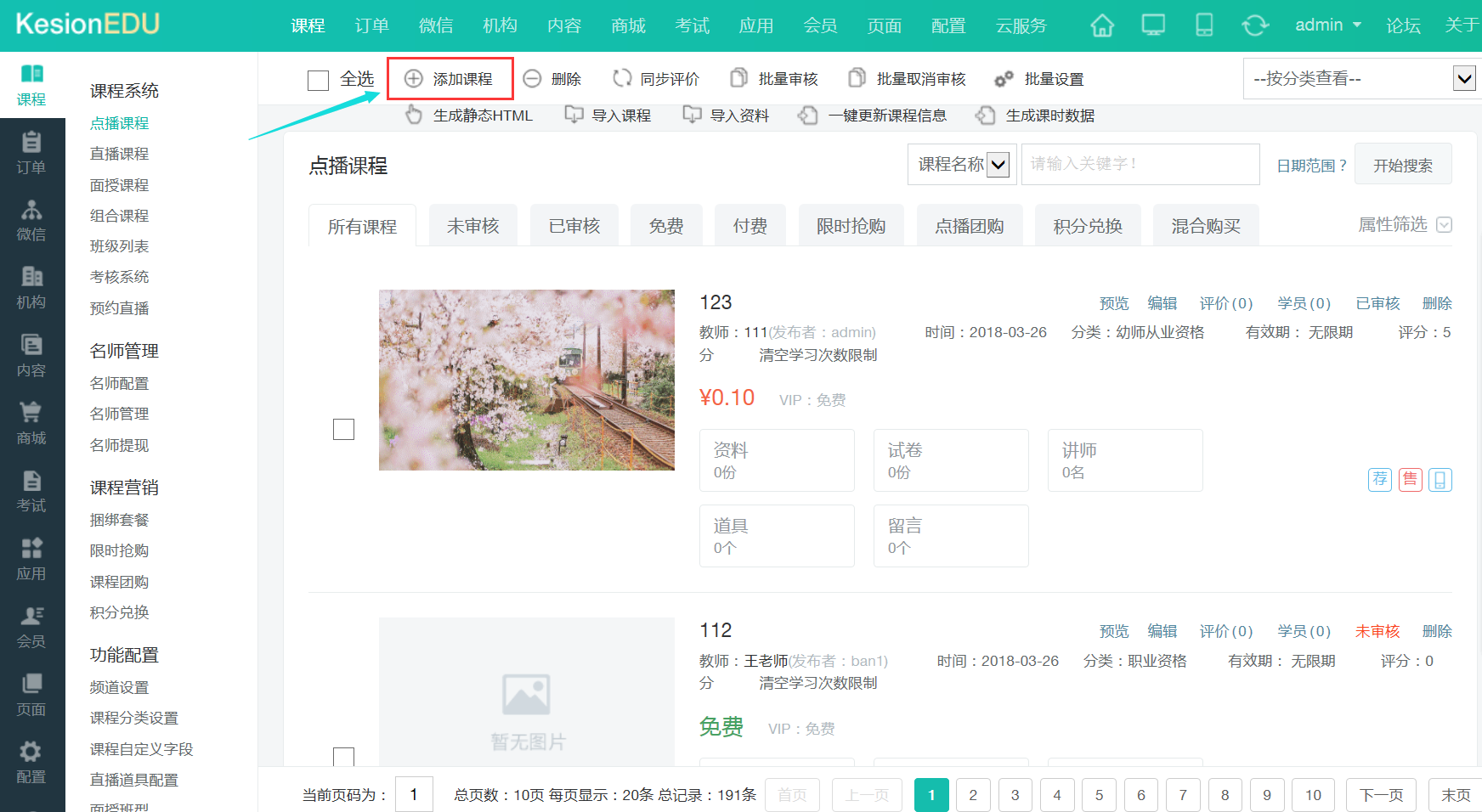Click the 开始搜索 button

tap(1402, 165)
